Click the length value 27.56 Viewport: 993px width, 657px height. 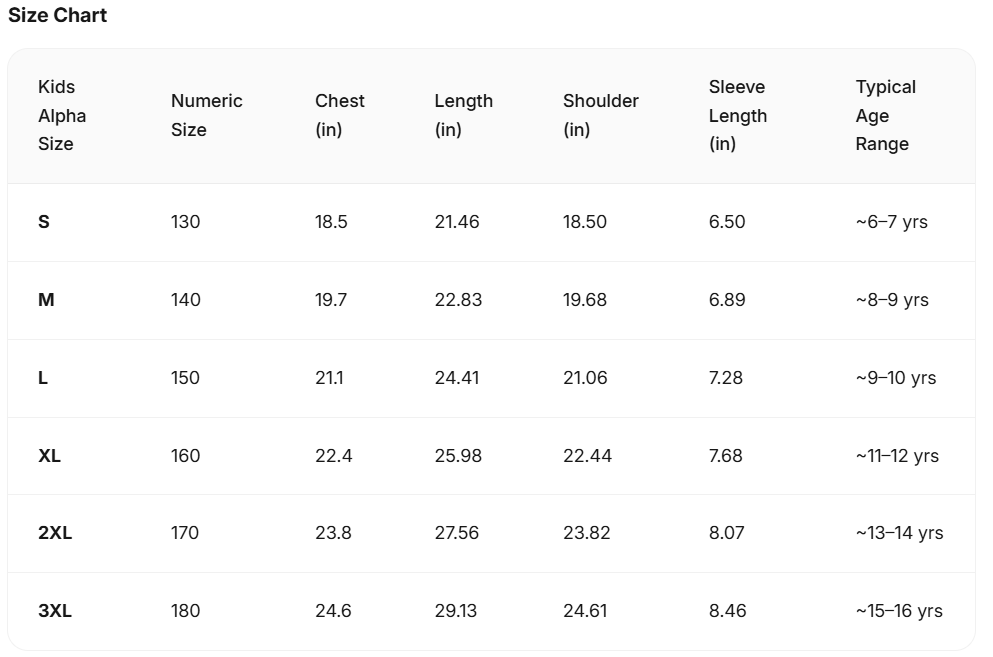457,533
